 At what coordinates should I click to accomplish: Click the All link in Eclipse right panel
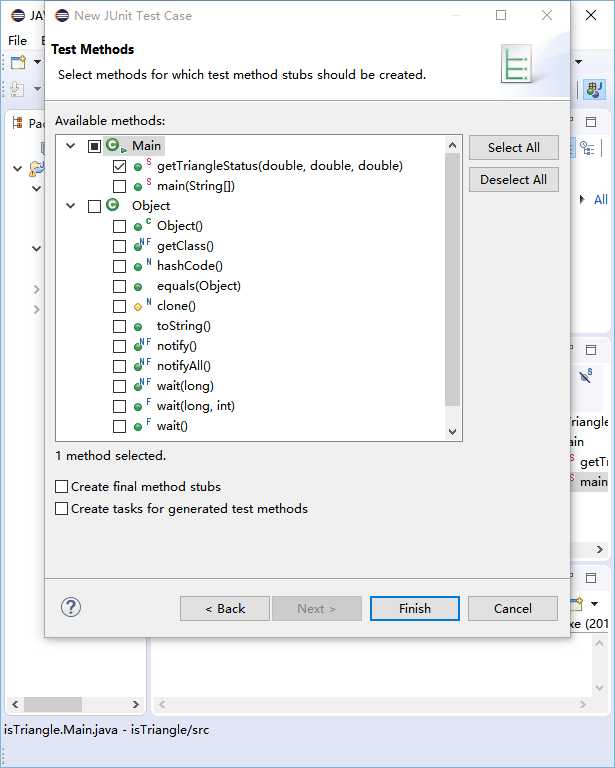click(x=600, y=200)
